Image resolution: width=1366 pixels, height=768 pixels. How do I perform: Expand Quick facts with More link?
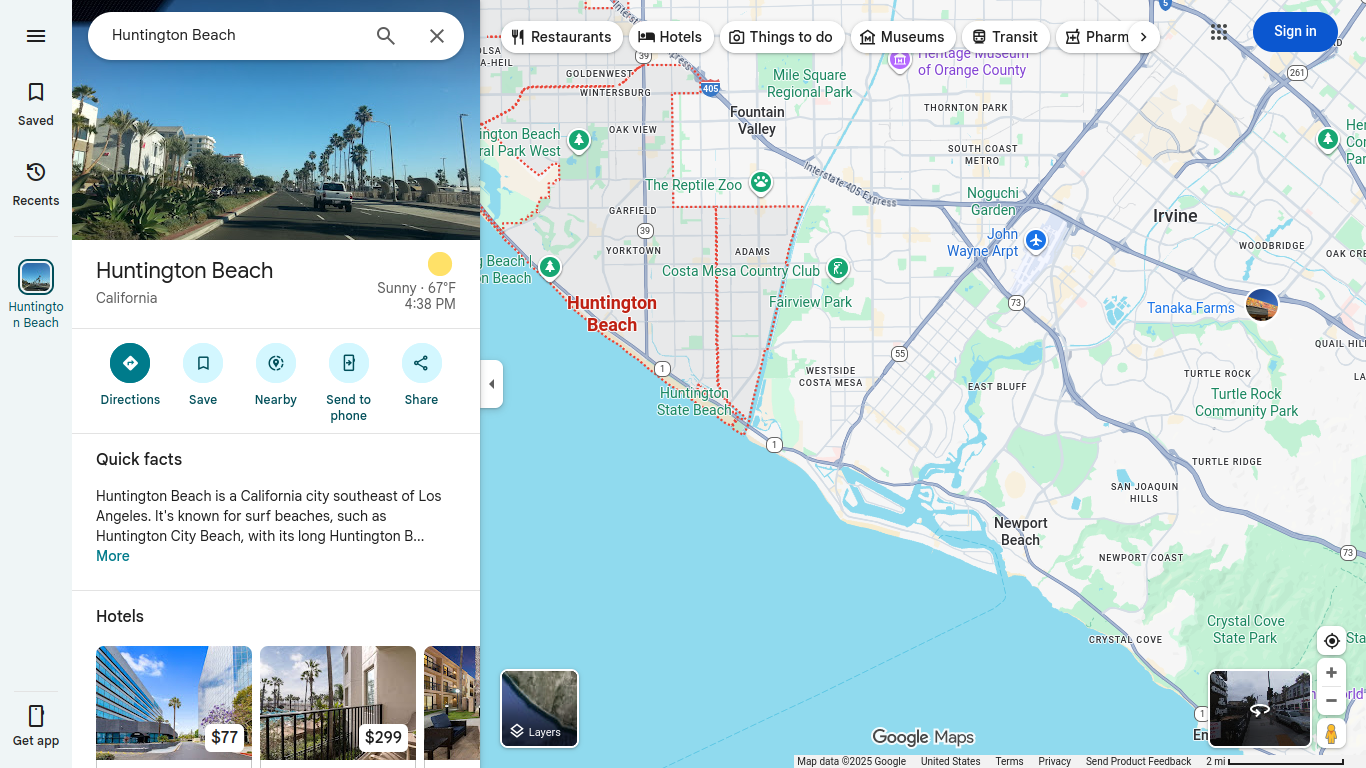[113, 556]
